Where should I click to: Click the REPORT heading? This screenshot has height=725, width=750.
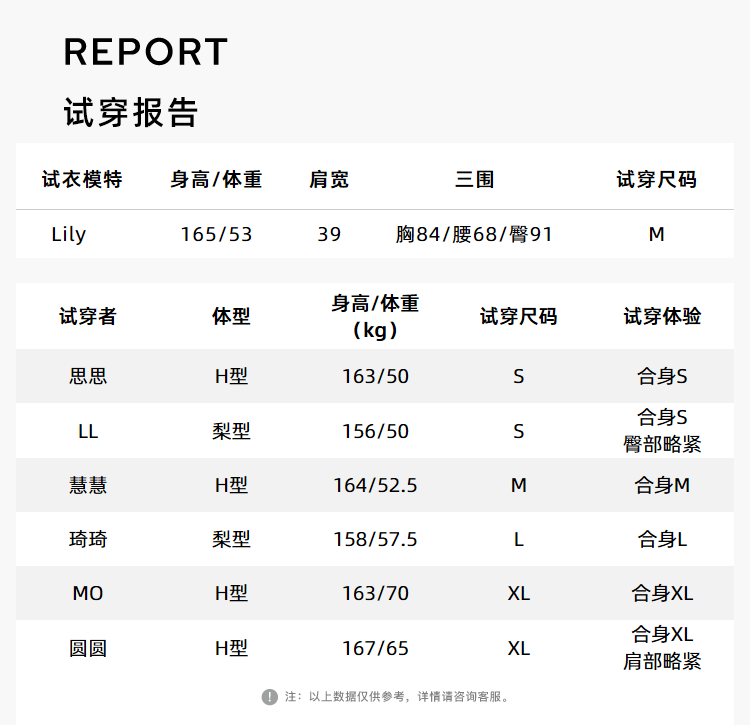pos(146,52)
